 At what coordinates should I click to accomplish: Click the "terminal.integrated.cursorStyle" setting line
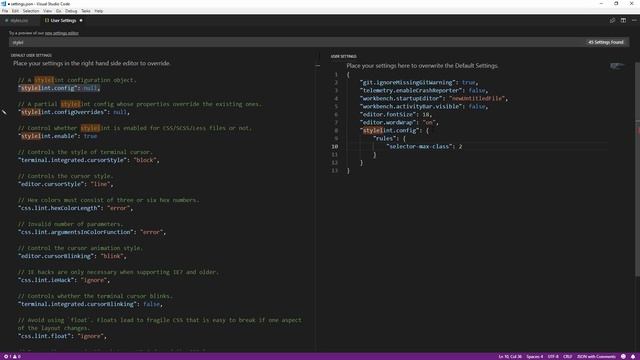(88, 160)
